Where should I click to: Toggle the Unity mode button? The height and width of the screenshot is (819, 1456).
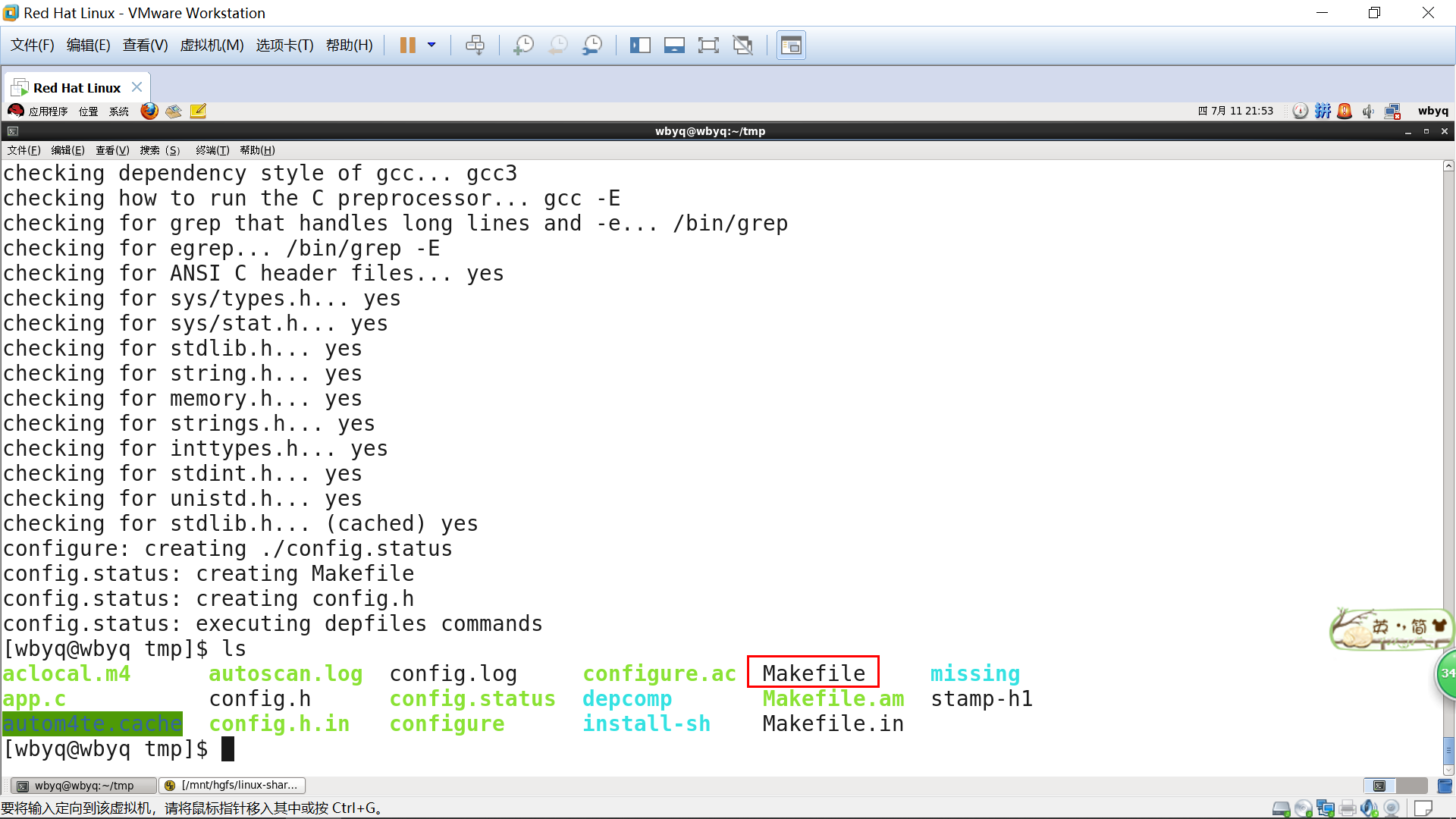coord(743,45)
